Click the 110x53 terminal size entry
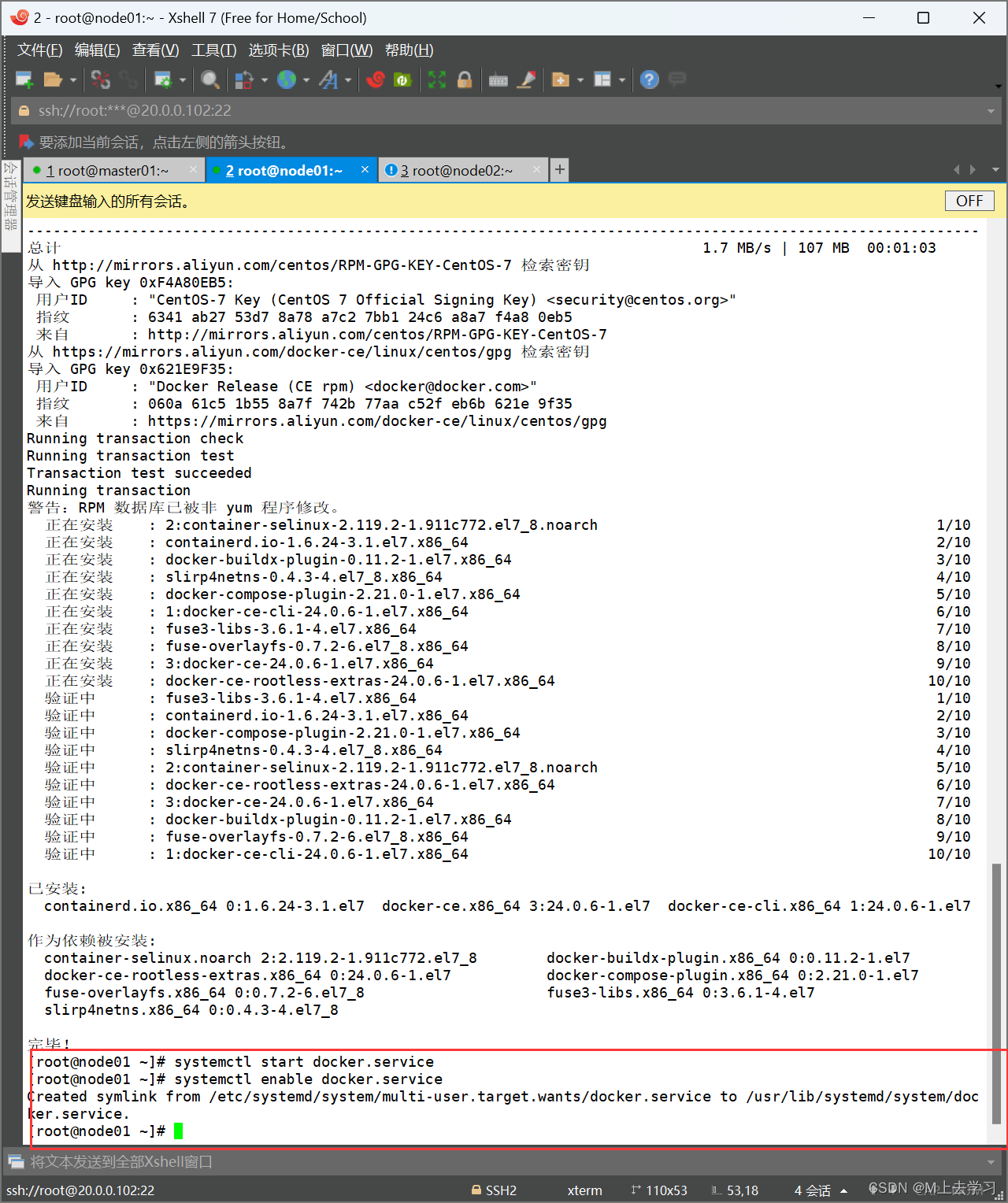This screenshot has height=1203, width=1008. coord(659,1190)
